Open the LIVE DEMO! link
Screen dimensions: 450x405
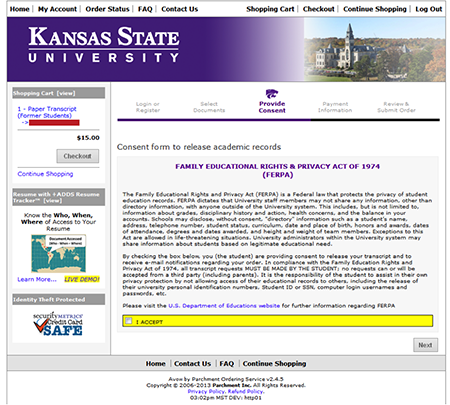tap(82, 279)
